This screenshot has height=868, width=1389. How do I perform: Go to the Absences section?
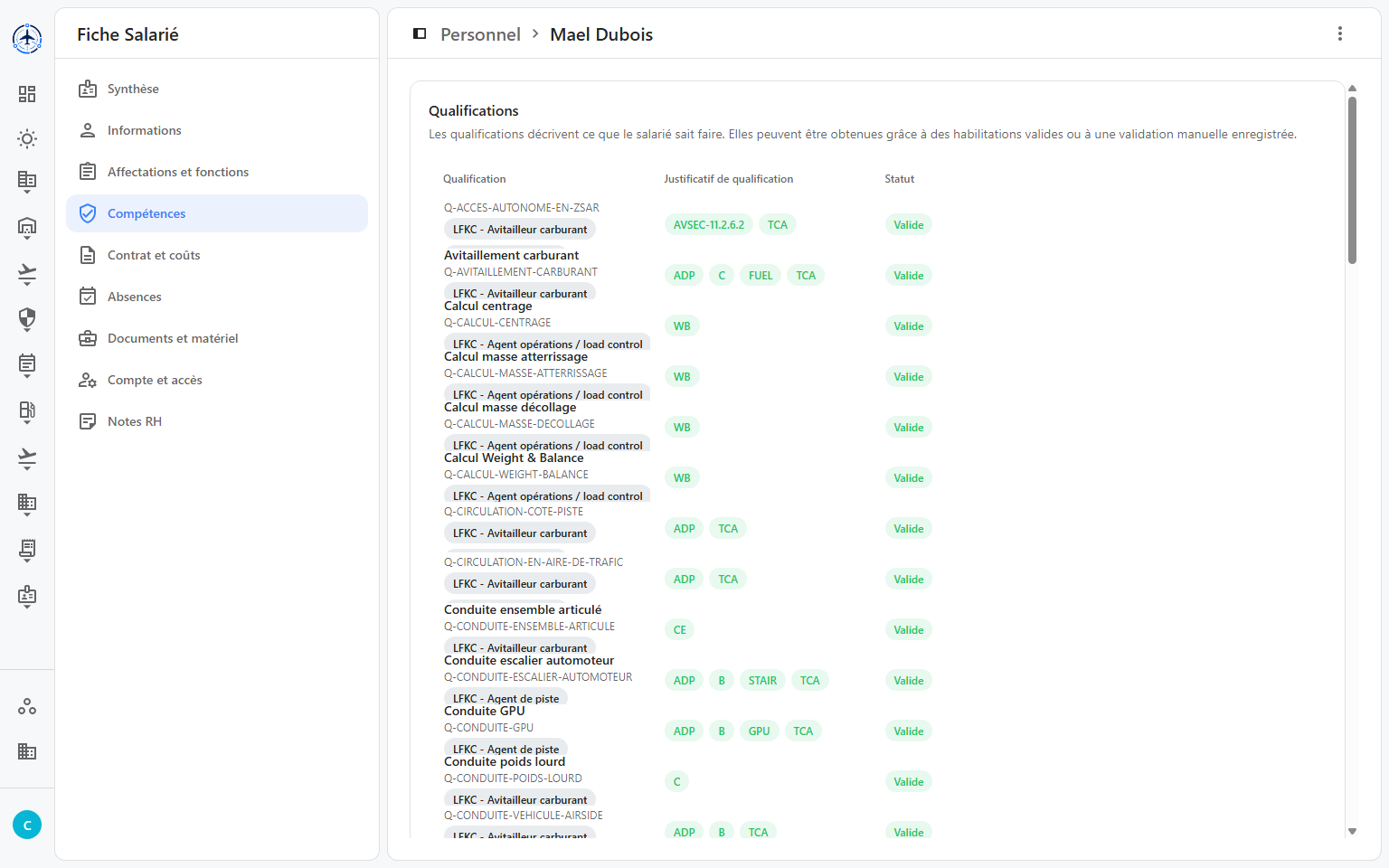click(217, 297)
